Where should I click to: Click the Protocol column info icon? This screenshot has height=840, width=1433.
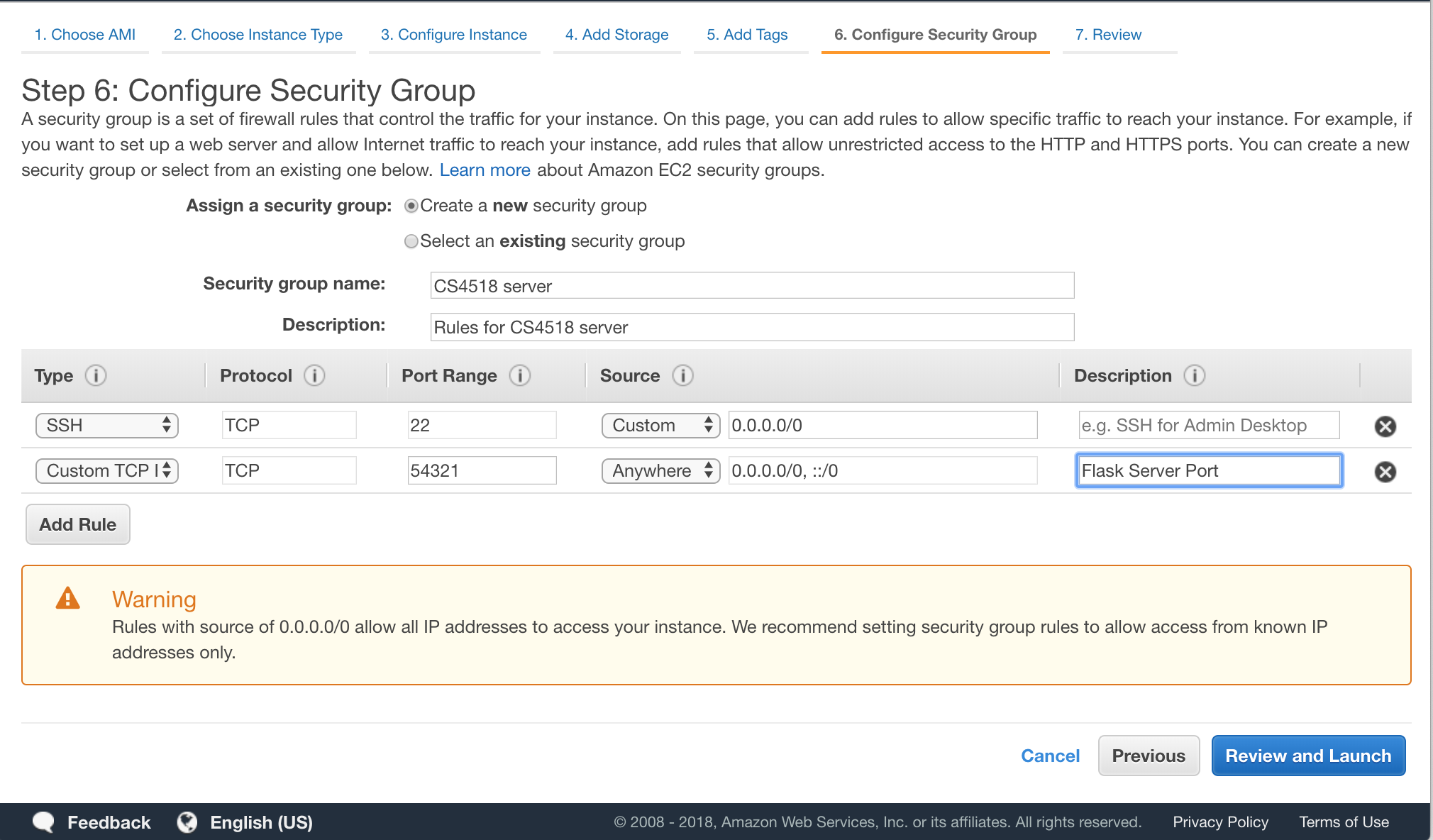314,375
